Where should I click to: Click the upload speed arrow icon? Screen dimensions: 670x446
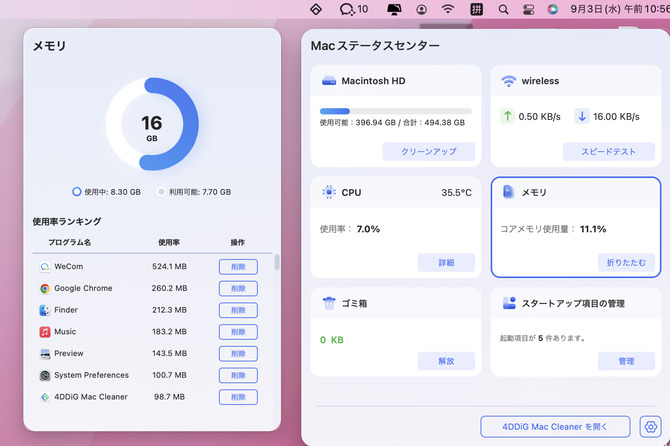click(507, 116)
